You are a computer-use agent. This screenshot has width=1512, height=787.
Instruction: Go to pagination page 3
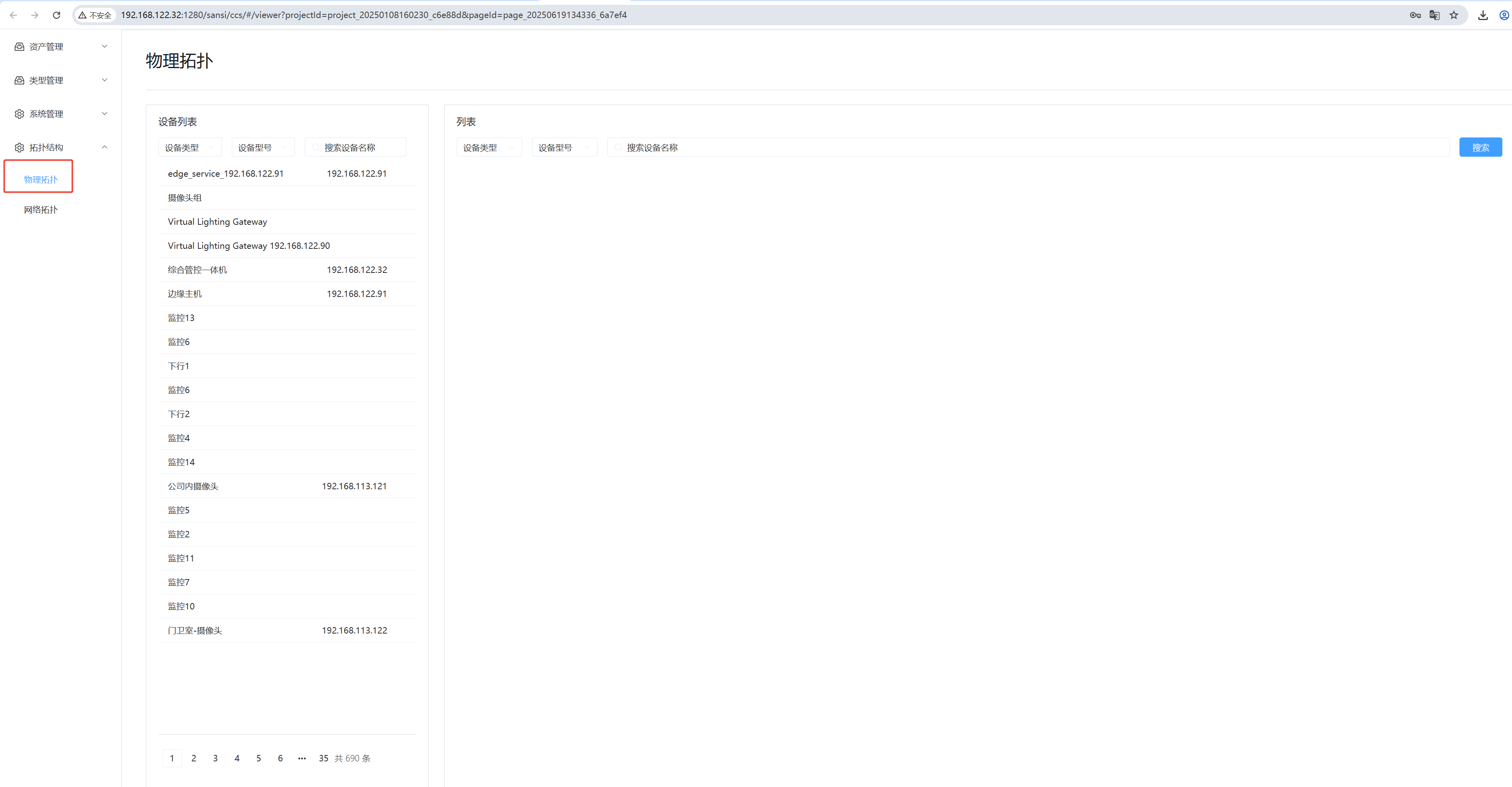point(215,758)
